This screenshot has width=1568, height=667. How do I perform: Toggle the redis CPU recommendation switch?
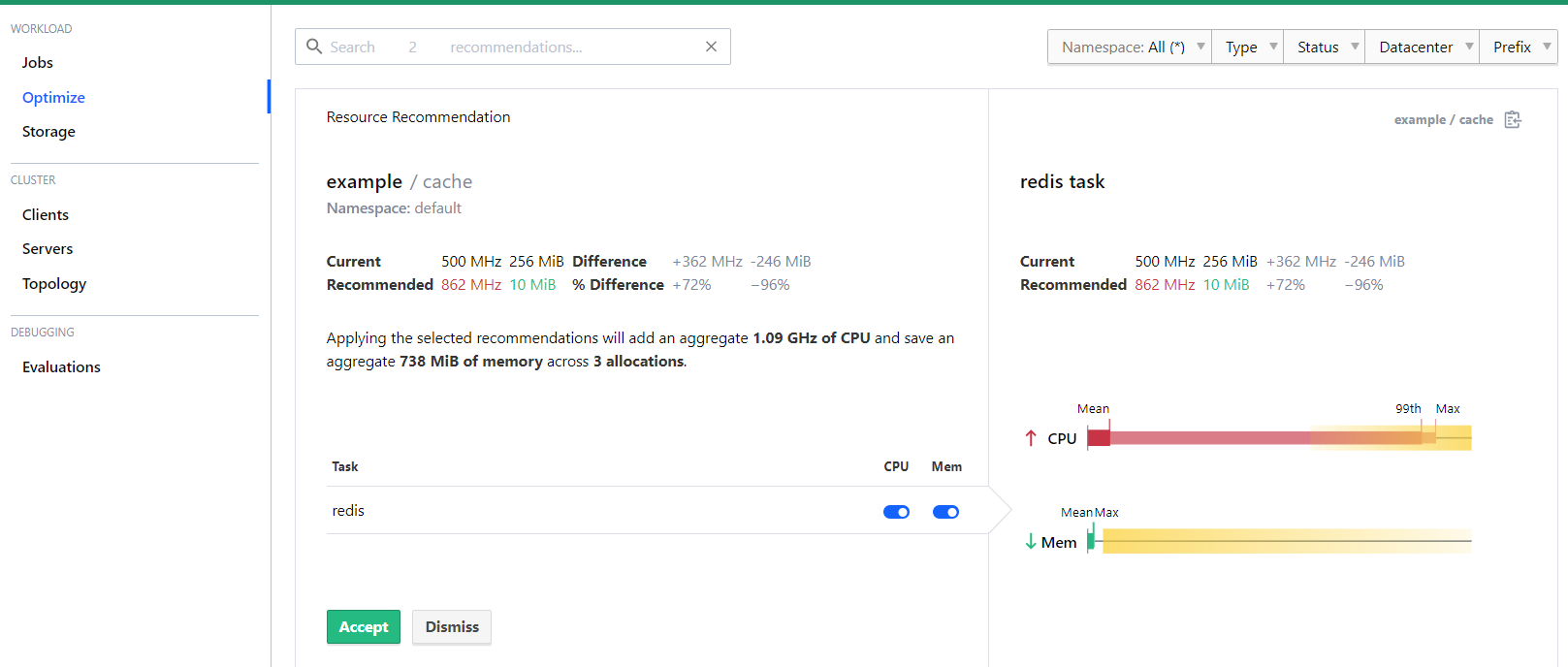(896, 512)
